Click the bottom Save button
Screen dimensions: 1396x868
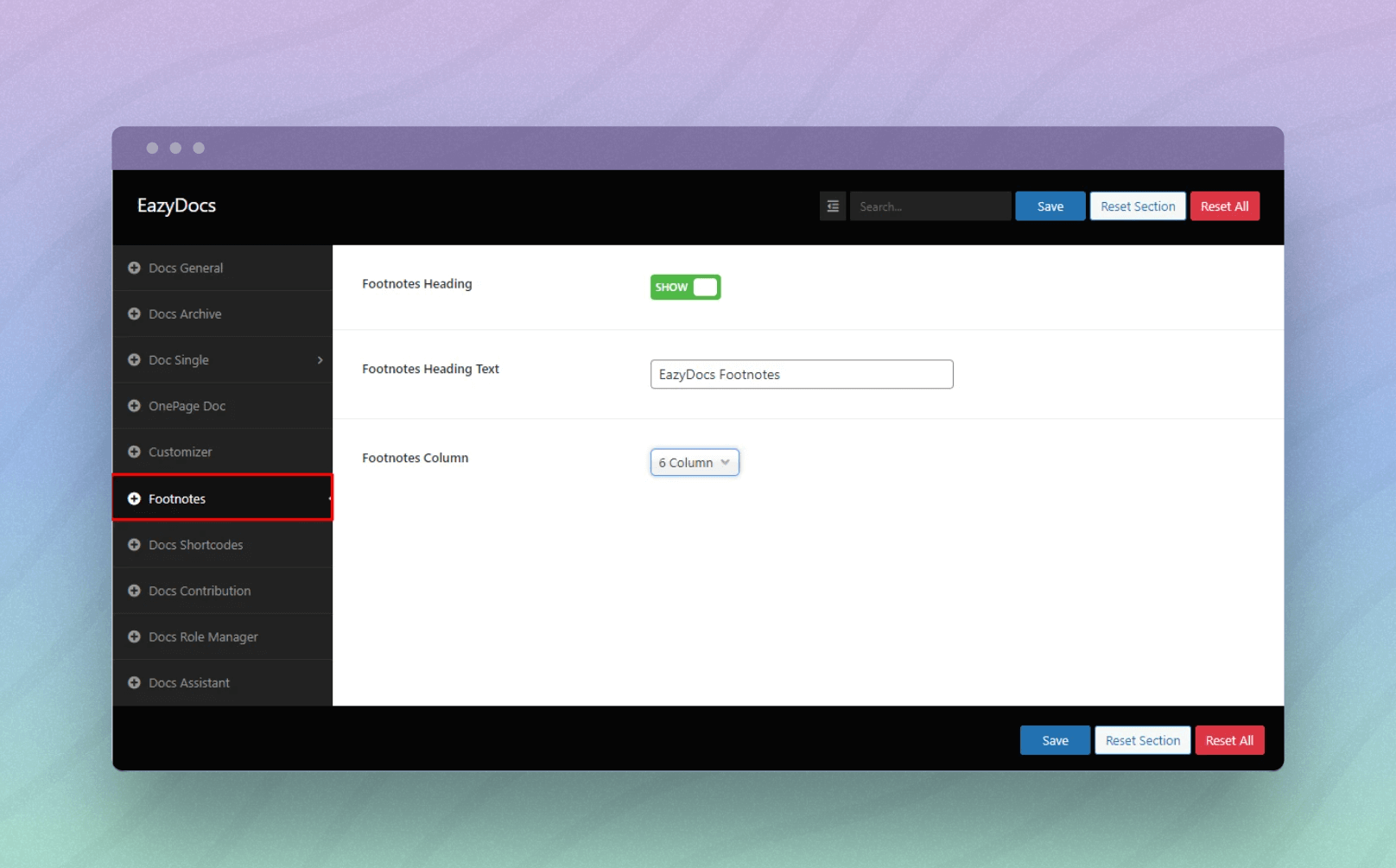point(1055,740)
